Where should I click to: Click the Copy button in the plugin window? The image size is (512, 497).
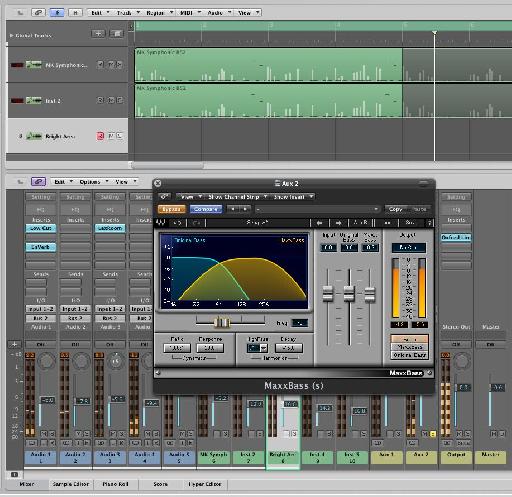396,209
